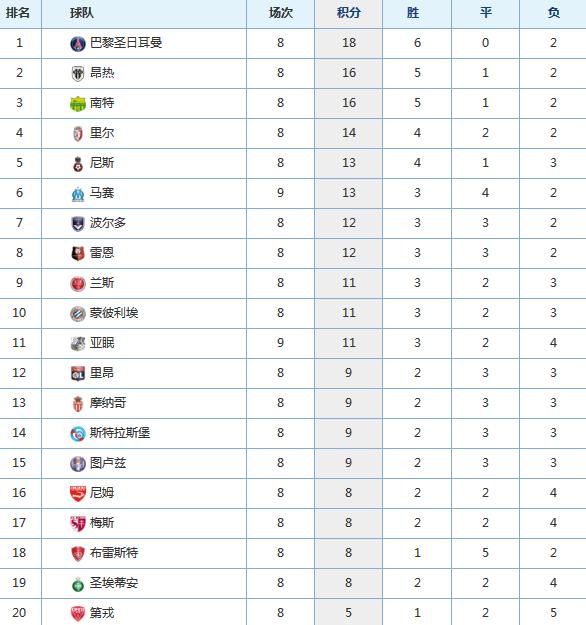The width and height of the screenshot is (586, 625).
Task: Click the Saint-Étienne green badge
Action: 78,584
